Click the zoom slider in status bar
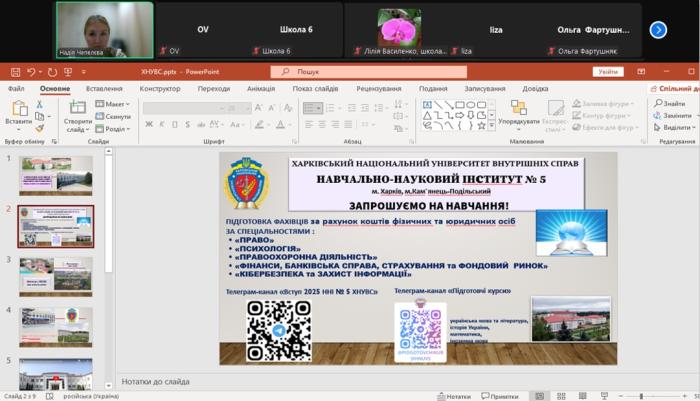This screenshot has width=700, height=401. tap(641, 396)
